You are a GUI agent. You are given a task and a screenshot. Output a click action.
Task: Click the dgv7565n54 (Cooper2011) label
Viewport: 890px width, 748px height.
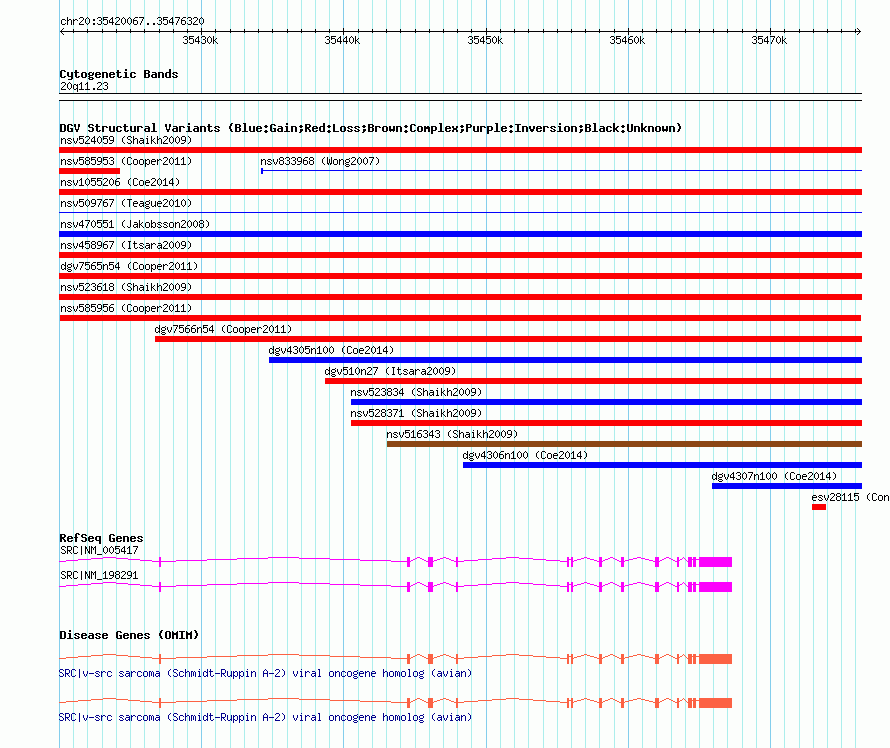pos(129,266)
